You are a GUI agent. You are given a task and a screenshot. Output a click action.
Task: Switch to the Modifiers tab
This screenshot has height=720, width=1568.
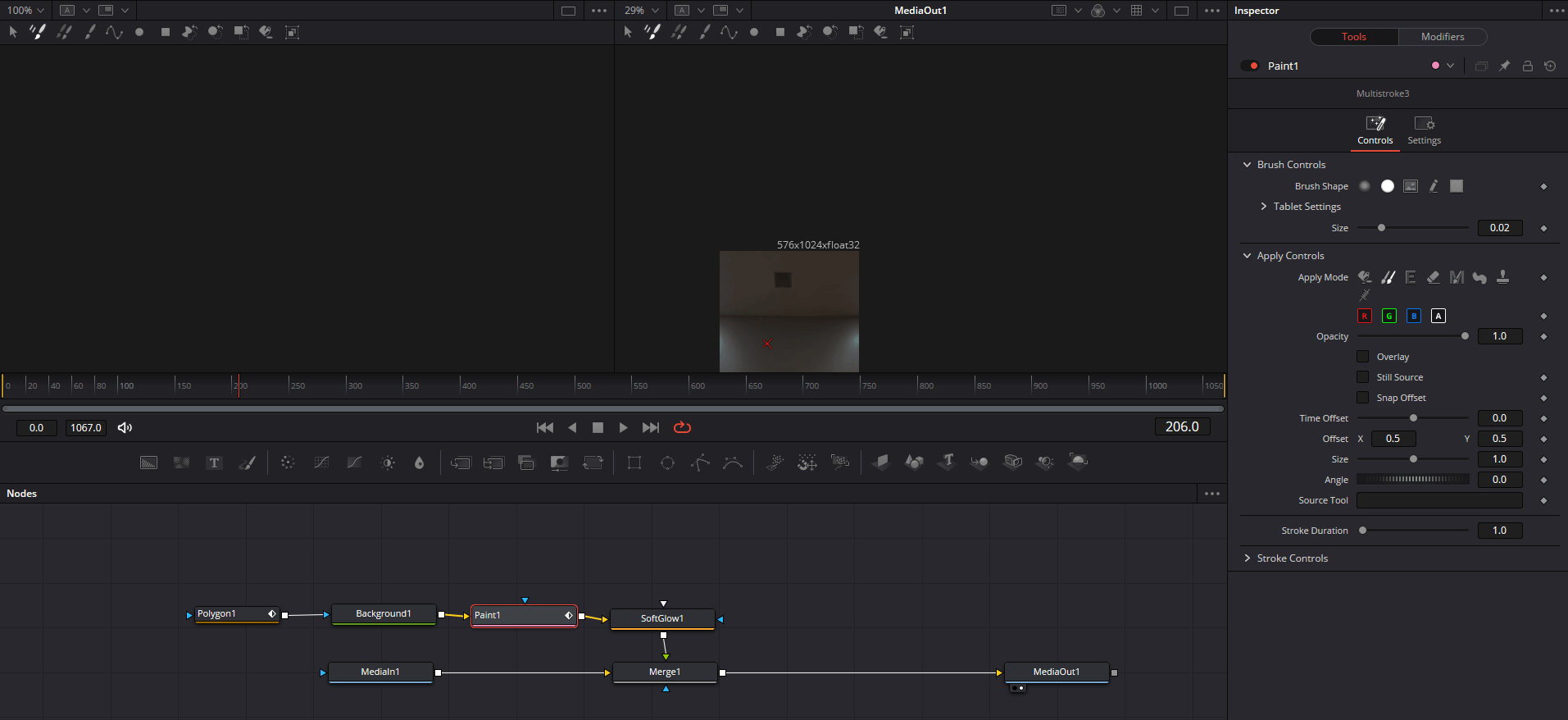(x=1442, y=37)
